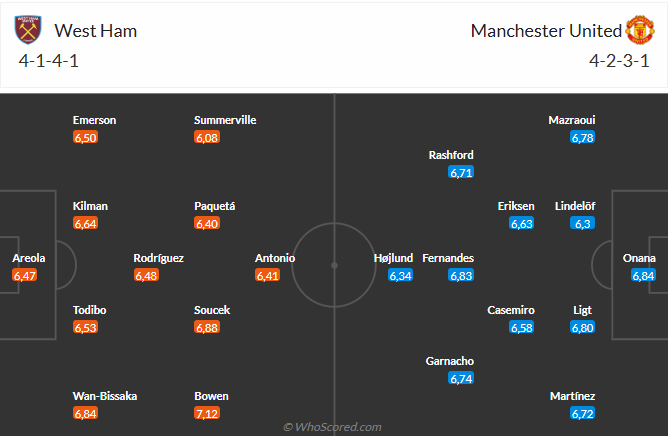Open the West Ham team name link
The height and width of the screenshot is (436, 671).
[x=96, y=31]
